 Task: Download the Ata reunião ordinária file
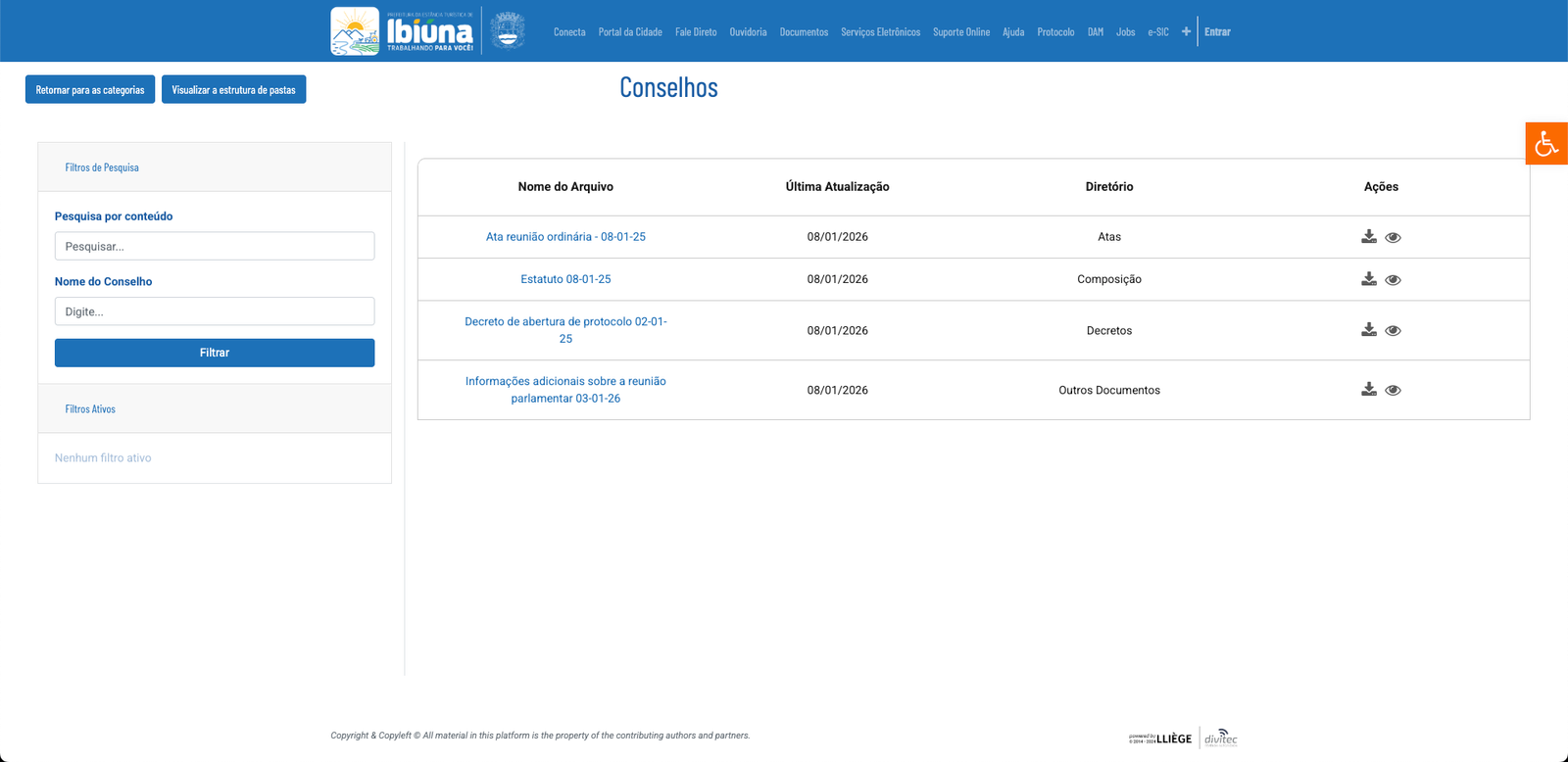click(1369, 236)
